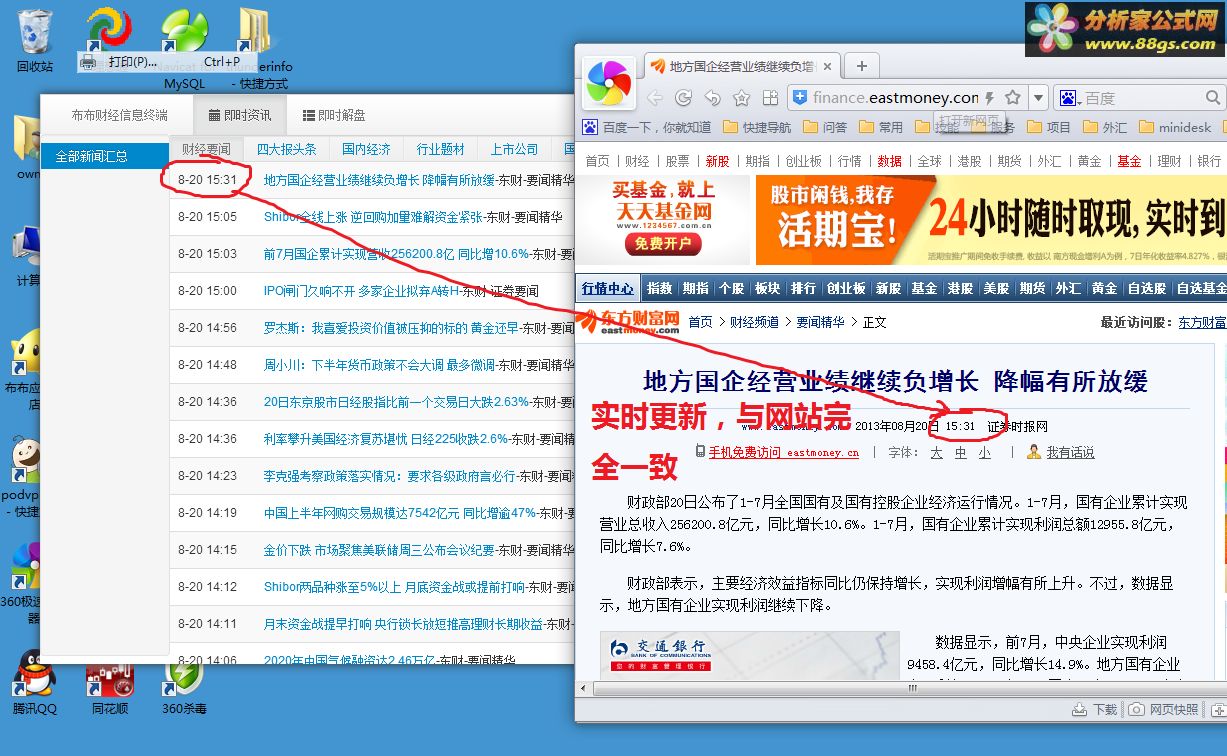Open news headline IPO闸门久叩不开
Viewport: 1227px width, 756px height.
click(x=361, y=291)
